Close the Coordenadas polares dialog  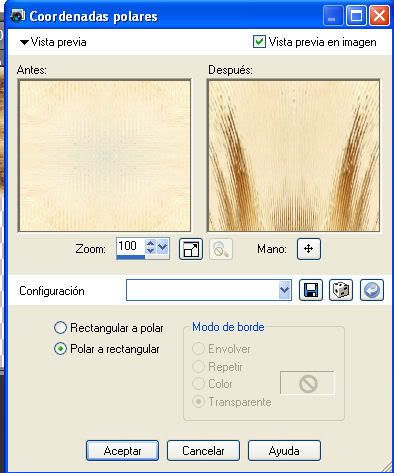click(x=379, y=16)
